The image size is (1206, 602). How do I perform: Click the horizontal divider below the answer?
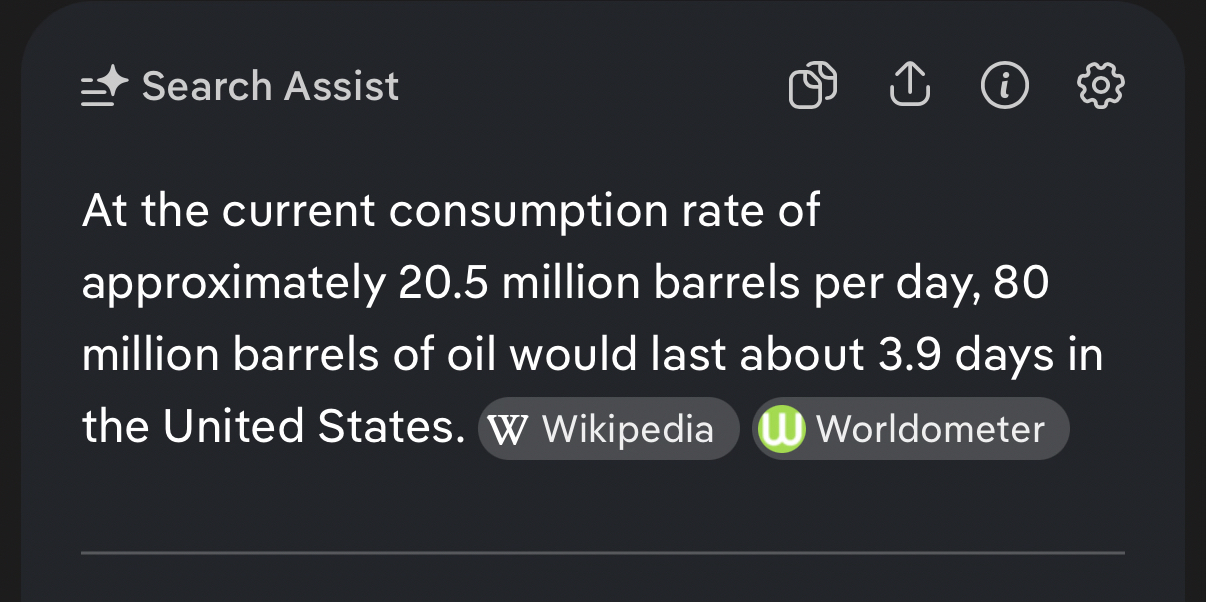(x=602, y=552)
